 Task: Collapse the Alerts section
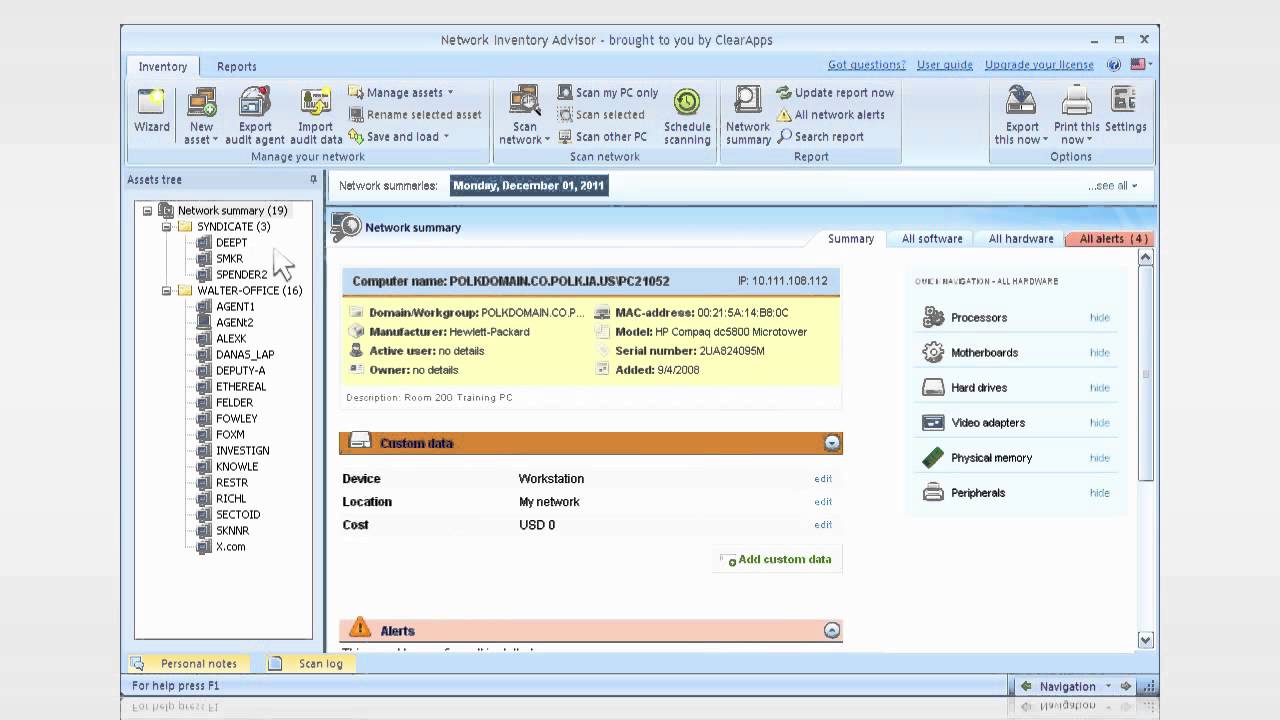pyautogui.click(x=831, y=630)
